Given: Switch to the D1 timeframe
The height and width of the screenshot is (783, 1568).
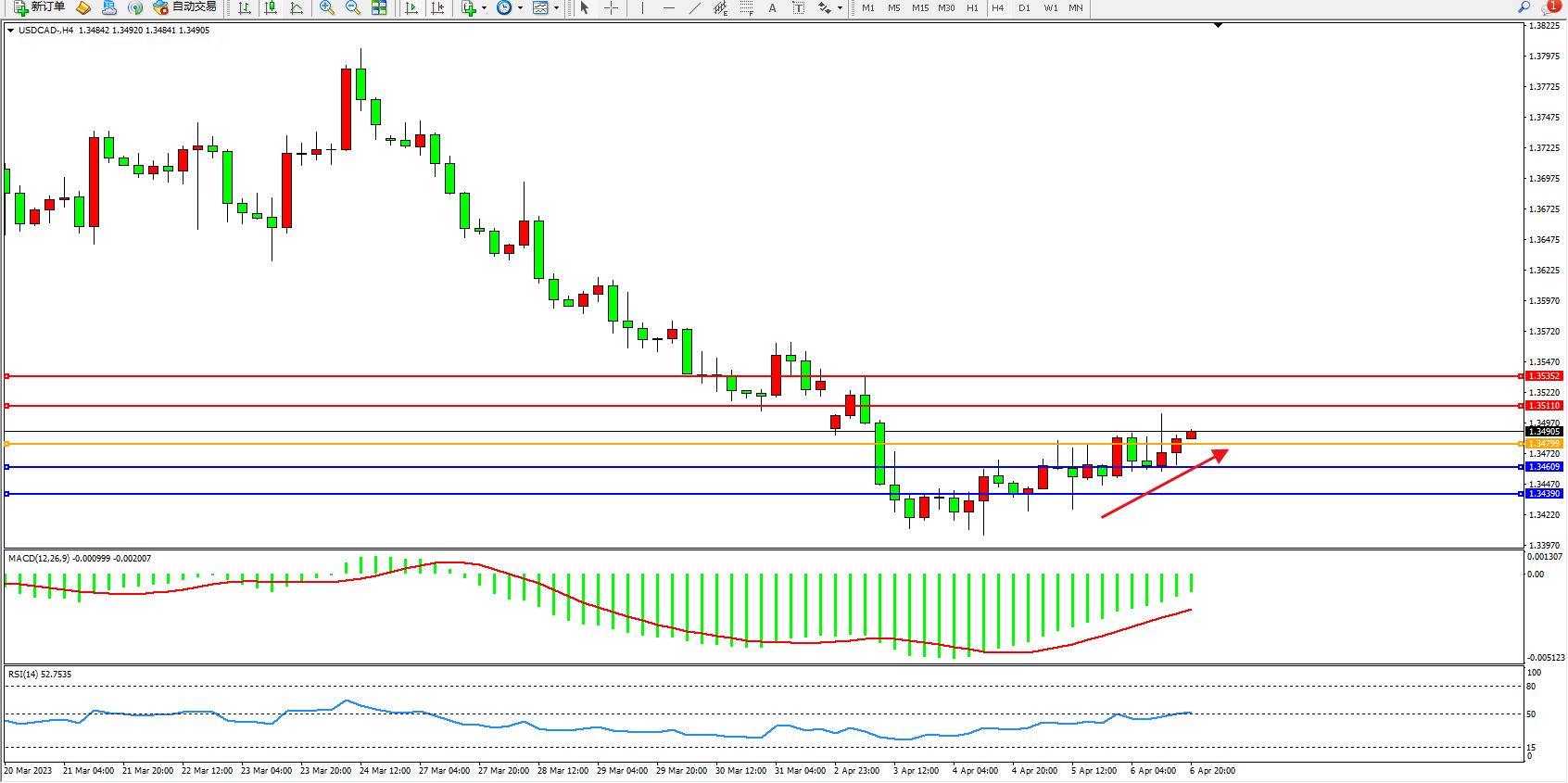Looking at the screenshot, I should (1024, 7).
